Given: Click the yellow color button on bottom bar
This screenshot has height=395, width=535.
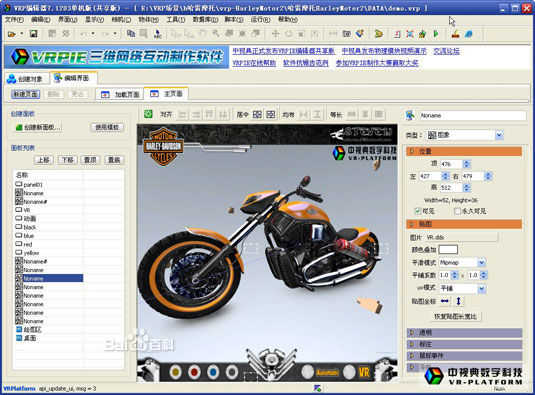Looking at the screenshot, I should click(175, 371).
